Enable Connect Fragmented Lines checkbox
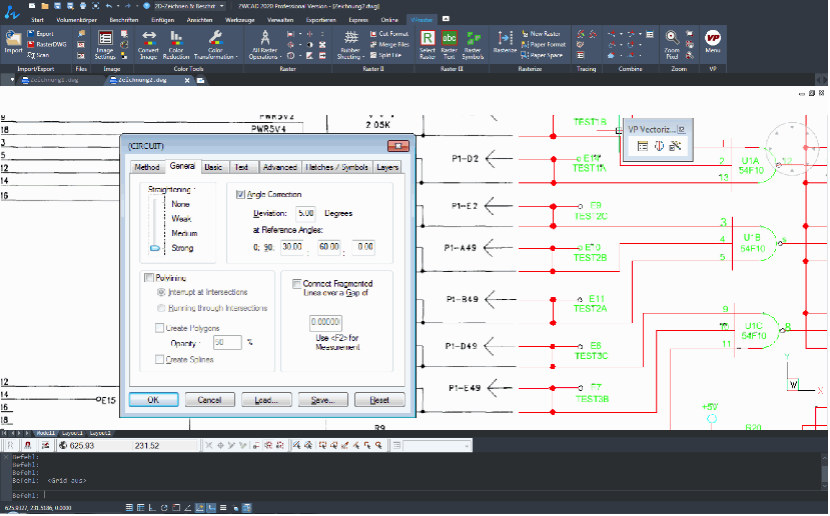The height and width of the screenshot is (516, 830). tap(297, 284)
